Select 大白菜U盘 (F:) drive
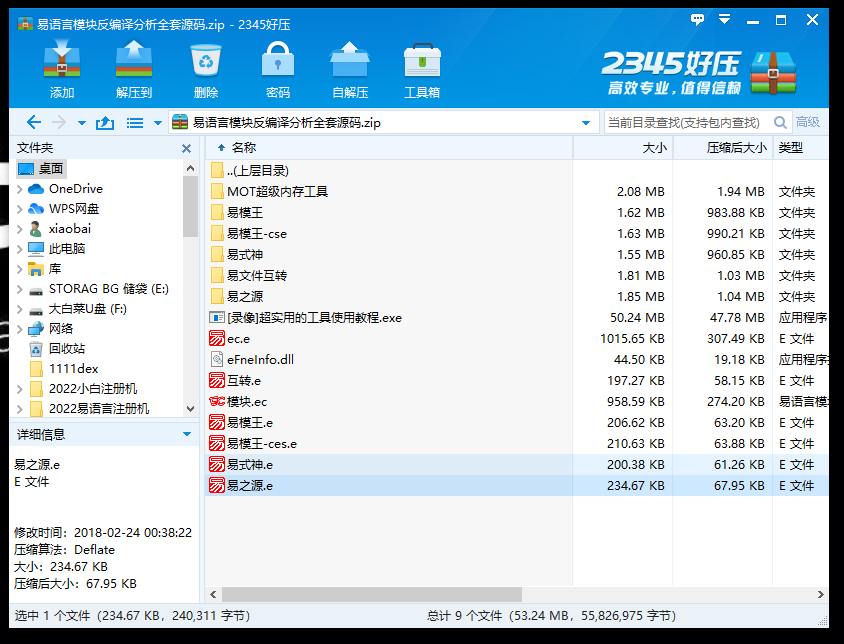This screenshot has height=644, width=844. 88,309
